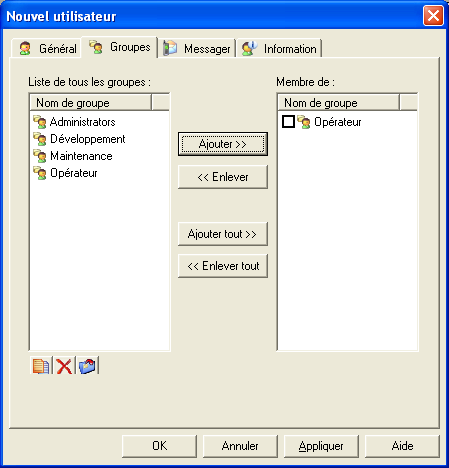This screenshot has height=468, width=449.
Task: Click the group properties icon below the list
Action: [41, 365]
